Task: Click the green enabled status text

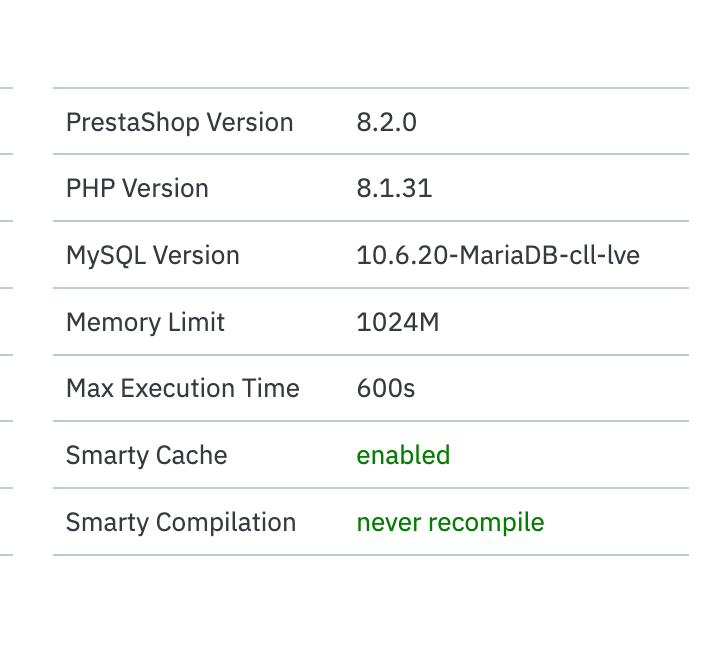Action: [403, 455]
